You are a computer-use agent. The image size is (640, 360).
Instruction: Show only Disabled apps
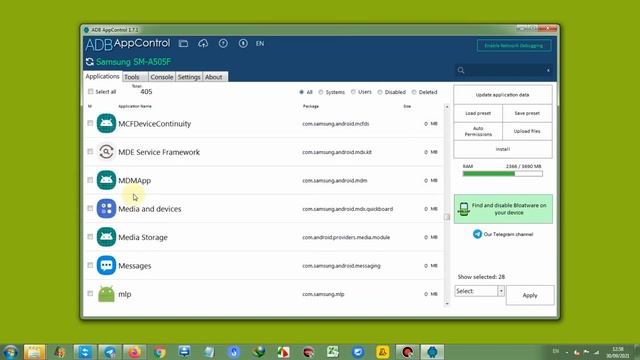coord(380,92)
